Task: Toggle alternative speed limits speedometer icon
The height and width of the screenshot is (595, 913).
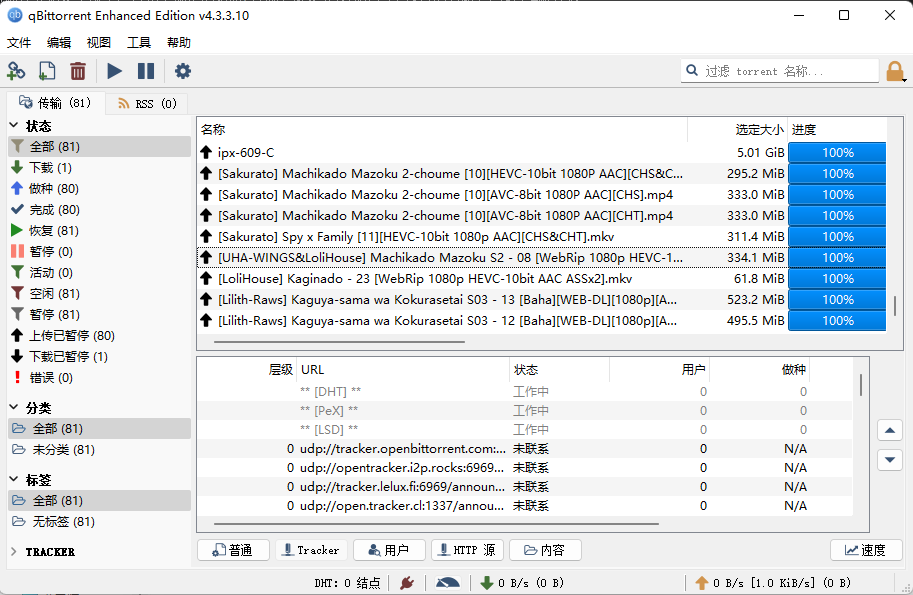Action: pyautogui.click(x=448, y=583)
